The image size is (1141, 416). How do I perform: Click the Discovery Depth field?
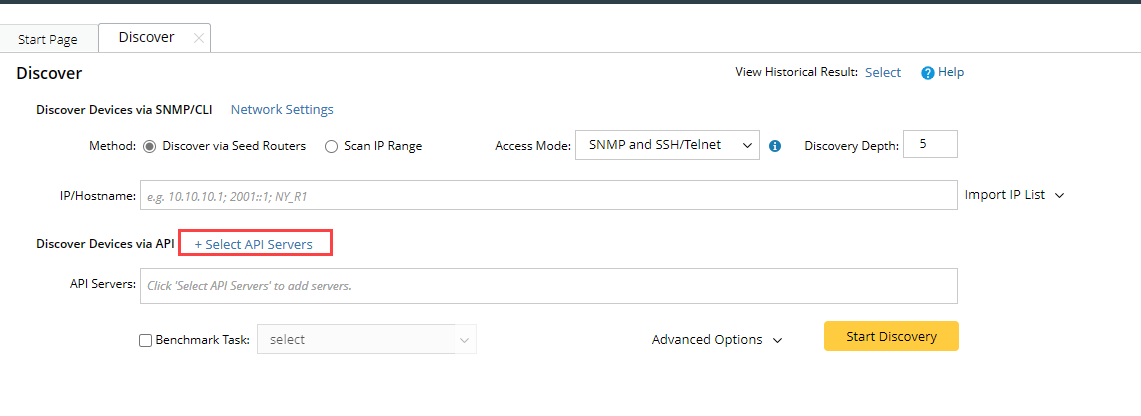930,144
